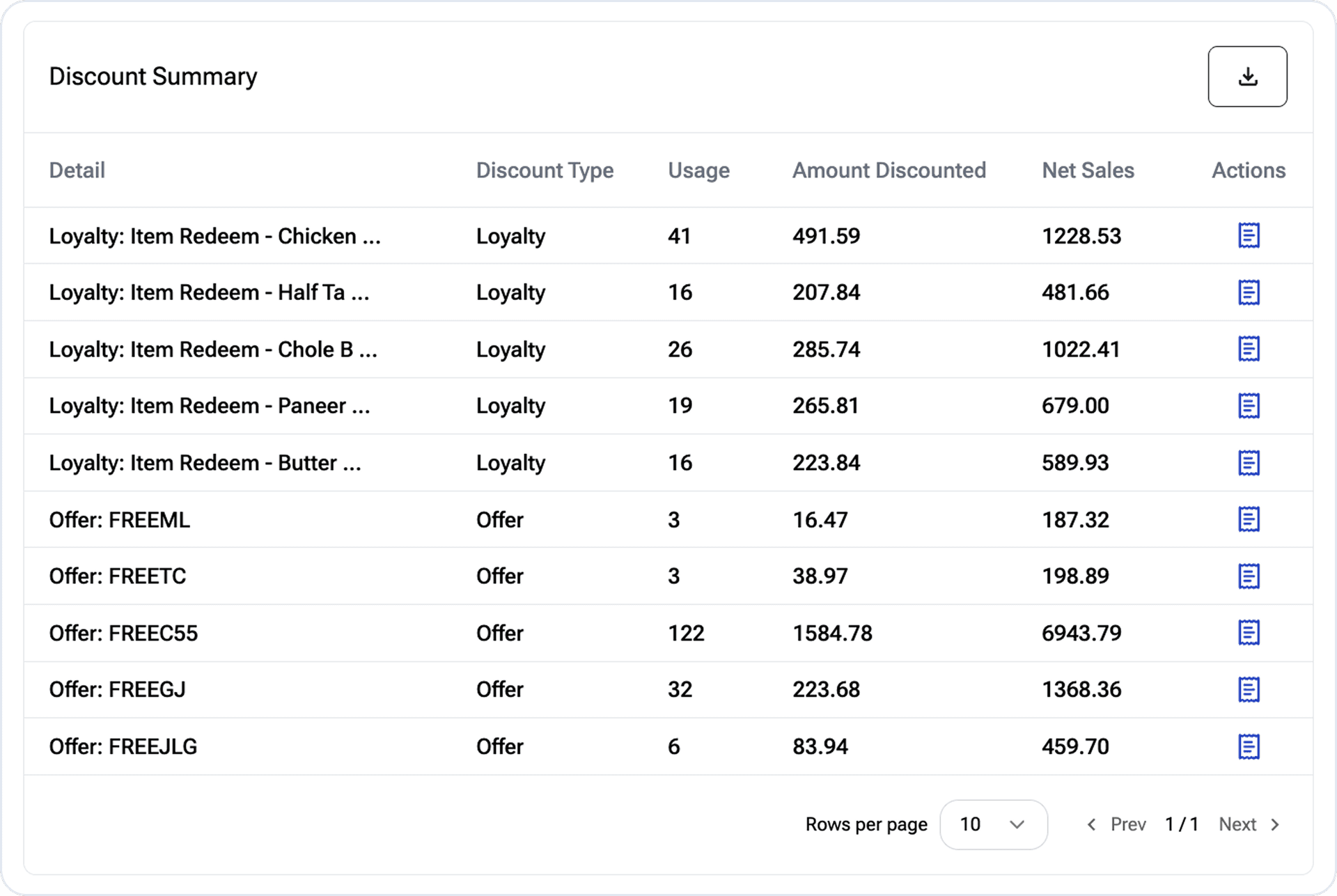Click amount discounted value 491.59
The image size is (1337, 896).
[826, 236]
